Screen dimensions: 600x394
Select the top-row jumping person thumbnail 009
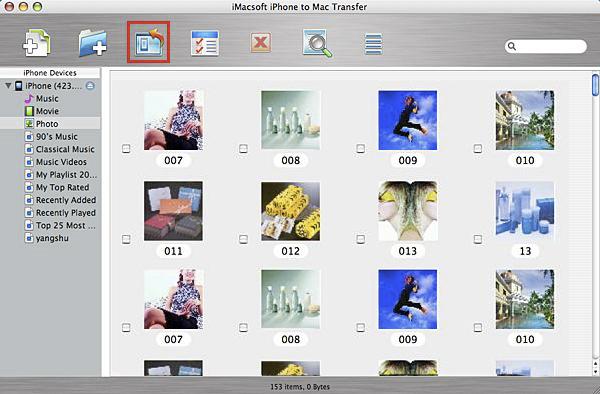[x=408, y=120]
